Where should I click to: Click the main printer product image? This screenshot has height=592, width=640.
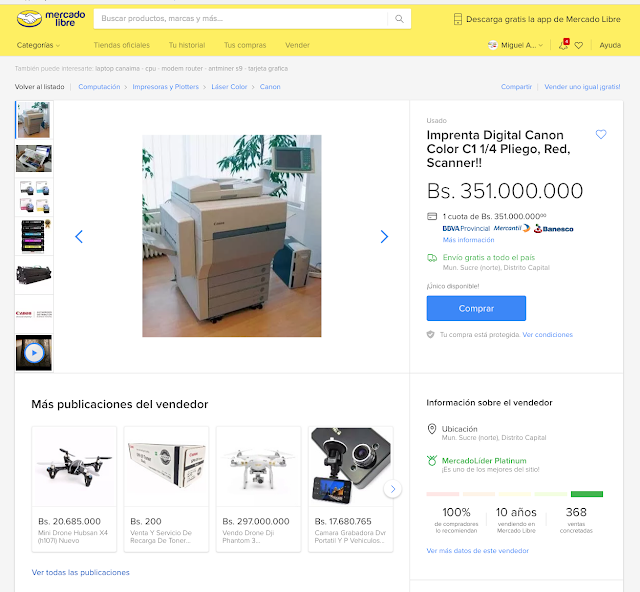[231, 236]
